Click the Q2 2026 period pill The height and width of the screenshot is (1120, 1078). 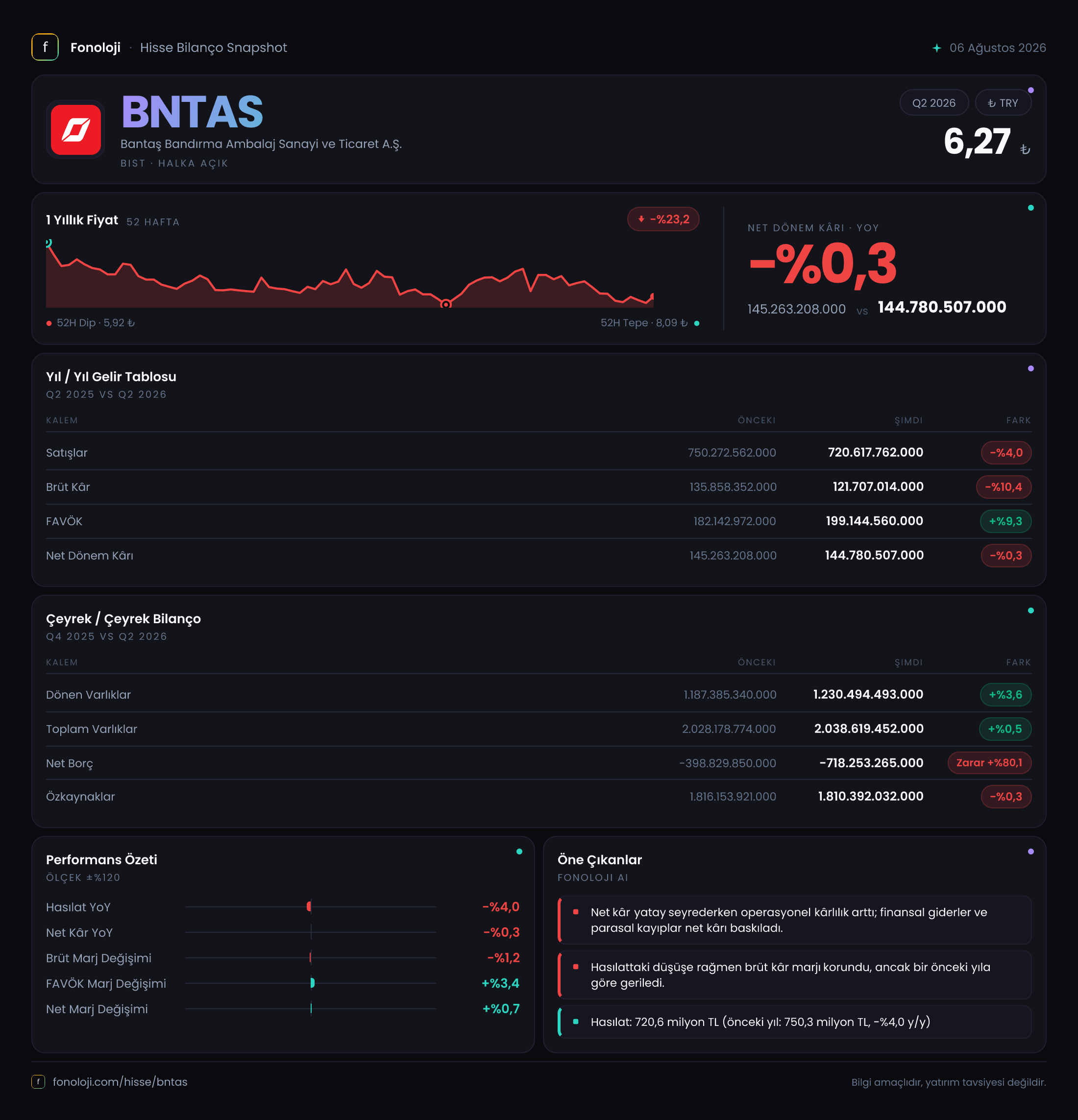click(x=933, y=103)
